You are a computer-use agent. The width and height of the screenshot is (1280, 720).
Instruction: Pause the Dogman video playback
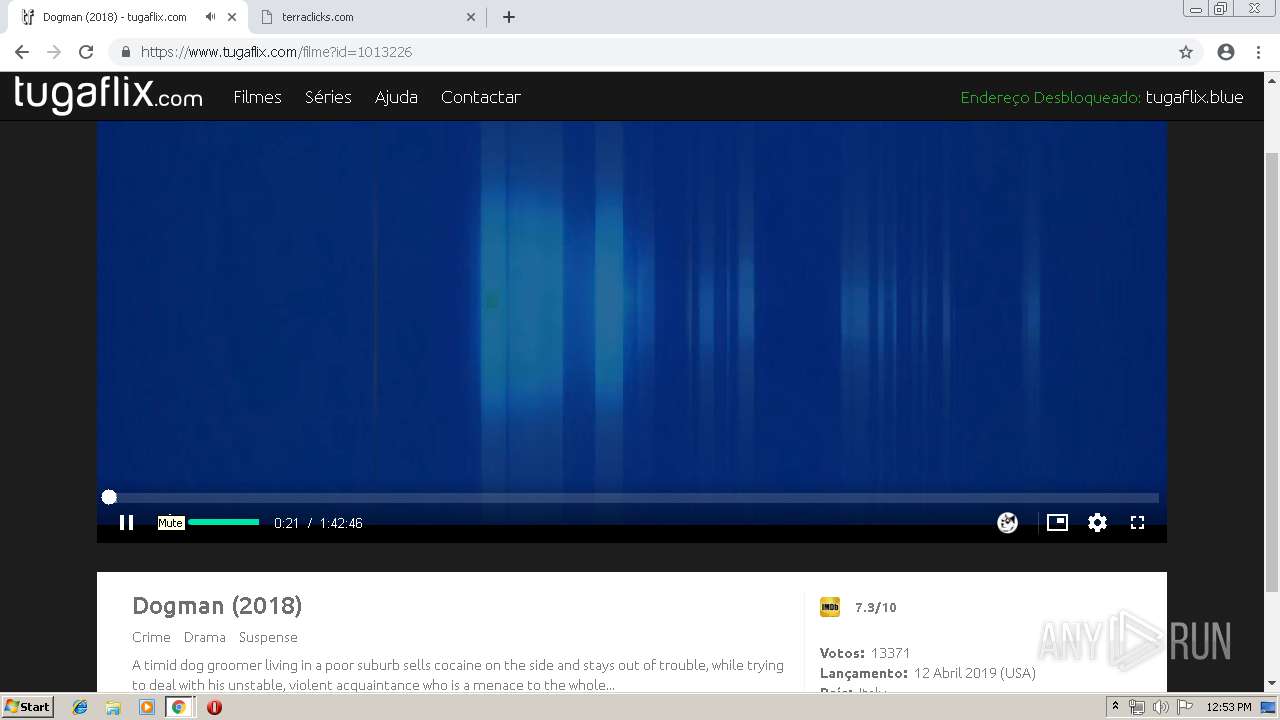(x=126, y=522)
